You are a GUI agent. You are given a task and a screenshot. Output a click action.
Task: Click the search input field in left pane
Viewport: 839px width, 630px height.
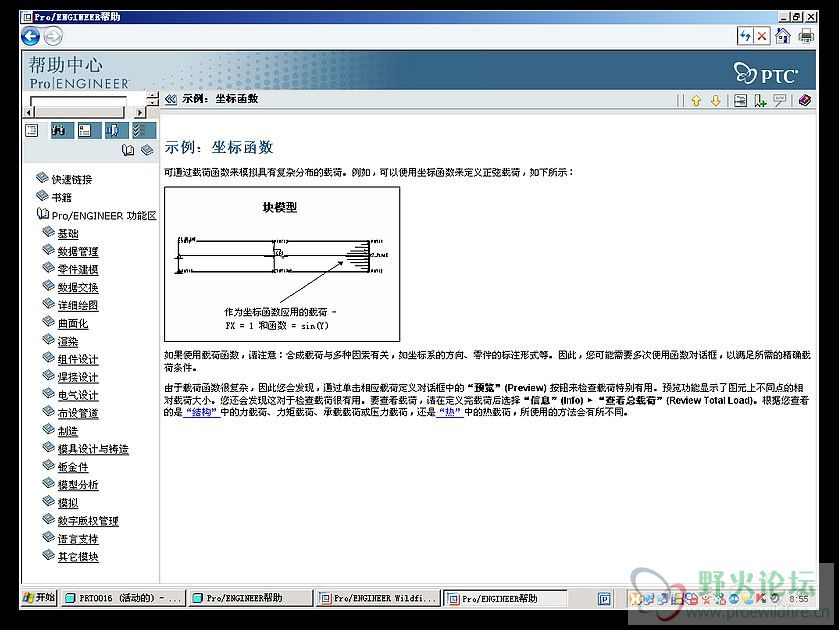[78, 101]
